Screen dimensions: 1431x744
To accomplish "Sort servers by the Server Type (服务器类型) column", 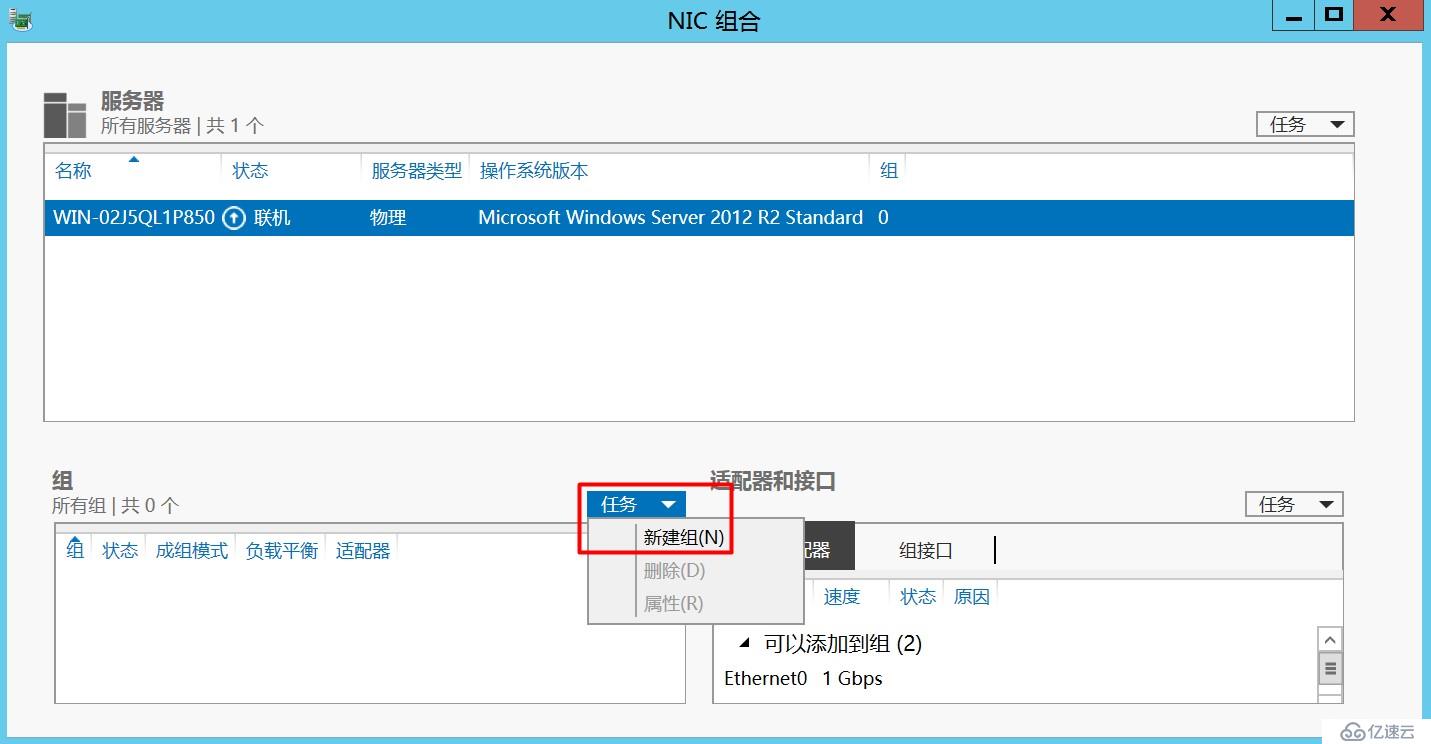I will pyautogui.click(x=416, y=171).
